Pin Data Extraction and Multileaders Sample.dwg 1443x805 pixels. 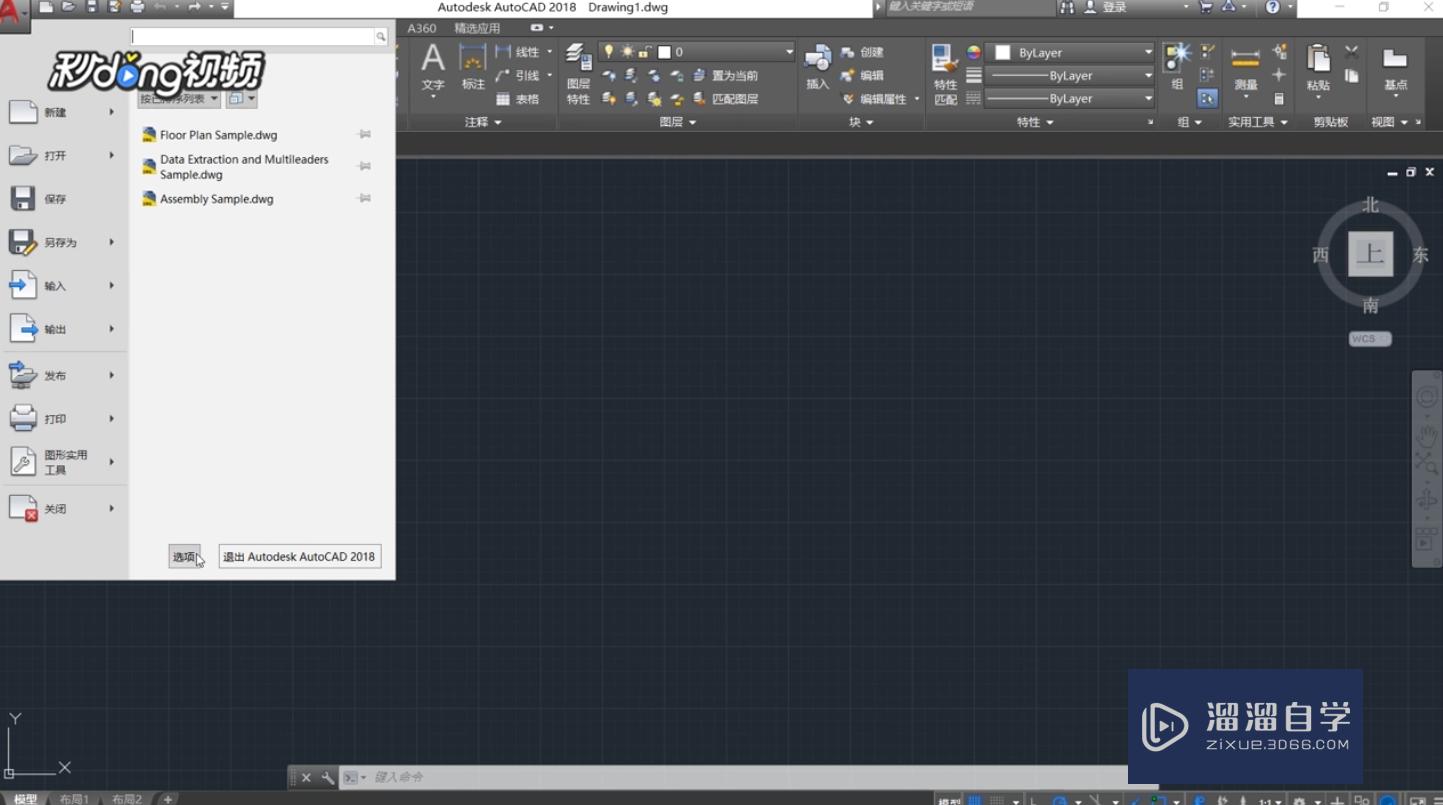[365, 166]
